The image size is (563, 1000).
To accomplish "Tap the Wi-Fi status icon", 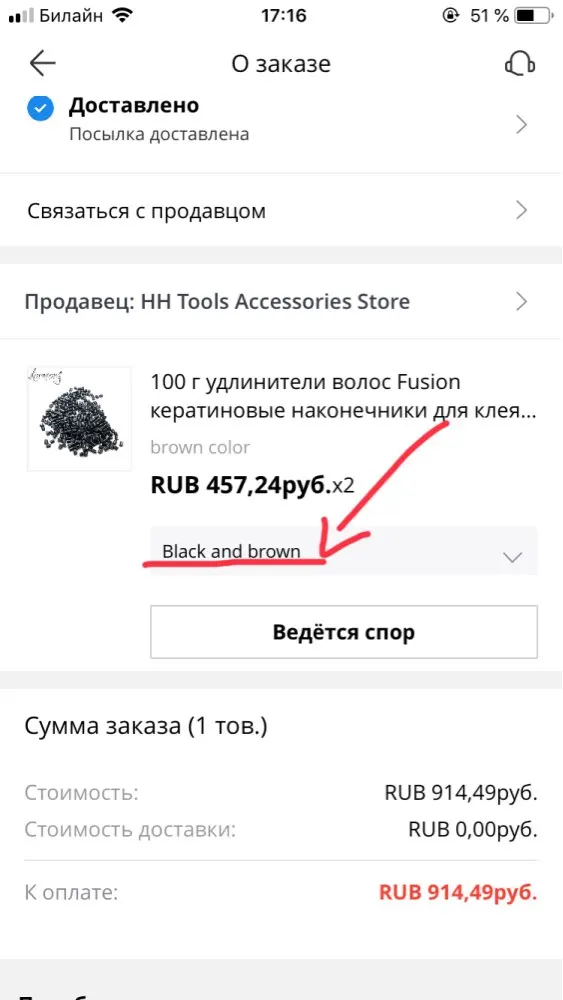I will pyautogui.click(x=120, y=15).
